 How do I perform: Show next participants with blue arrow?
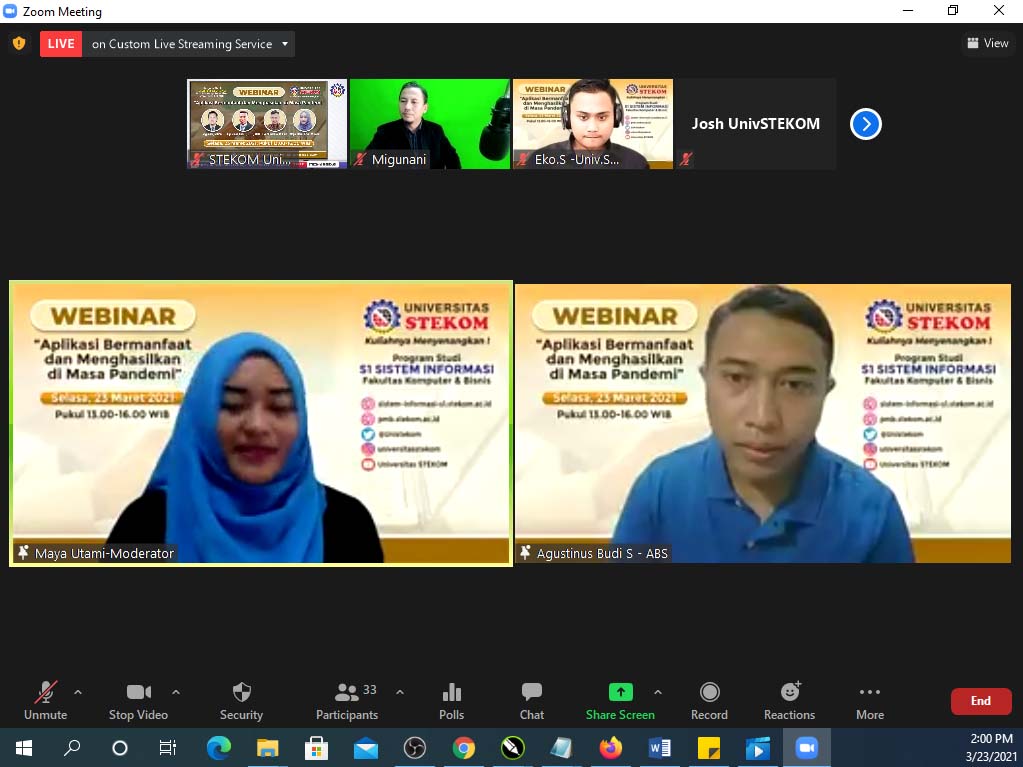click(866, 124)
